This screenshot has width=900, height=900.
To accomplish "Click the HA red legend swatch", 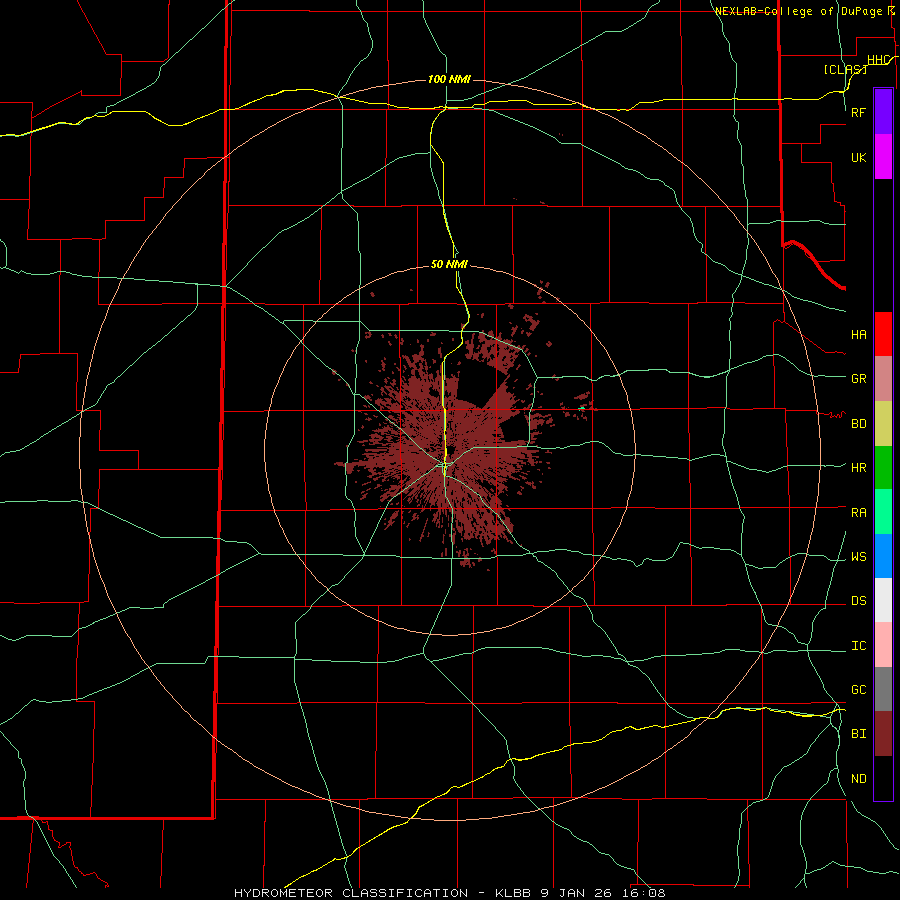I will point(883,334).
